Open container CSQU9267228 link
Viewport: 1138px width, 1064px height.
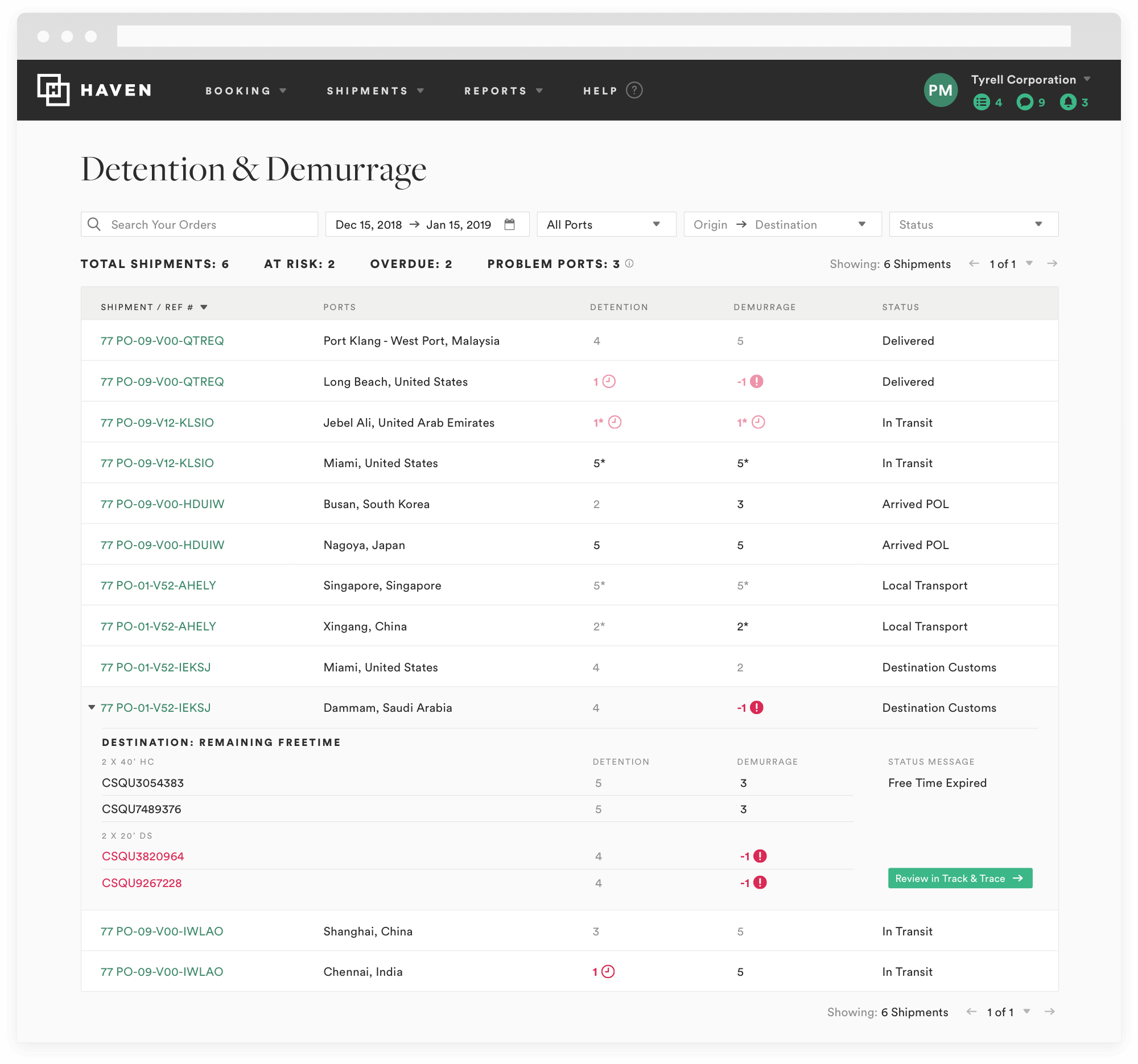(142, 883)
